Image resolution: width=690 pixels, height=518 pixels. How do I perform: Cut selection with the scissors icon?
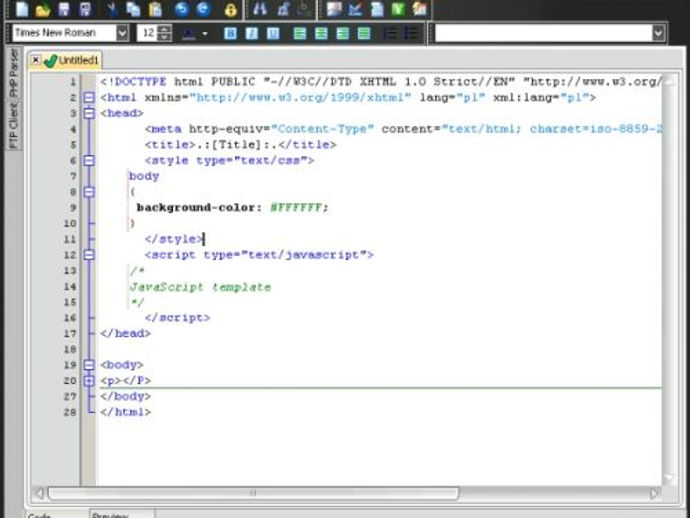point(112,9)
